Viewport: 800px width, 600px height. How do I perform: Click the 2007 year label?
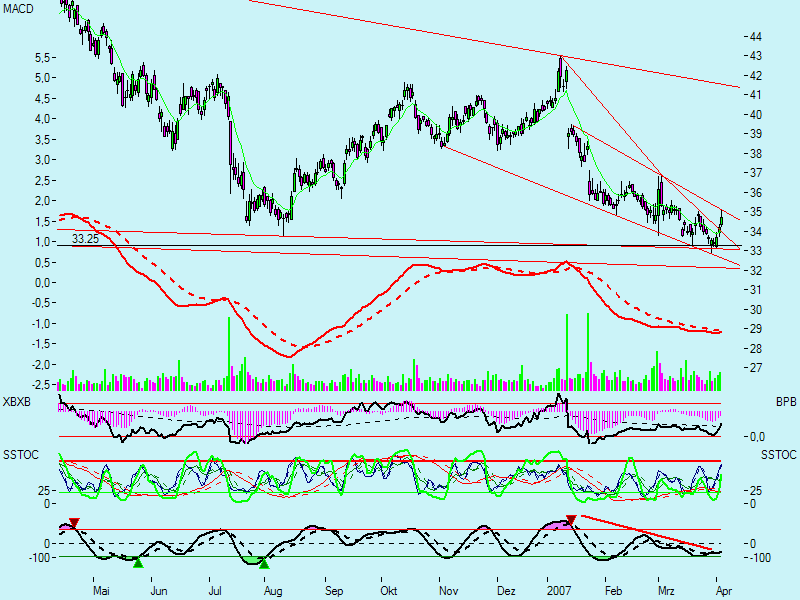click(559, 591)
